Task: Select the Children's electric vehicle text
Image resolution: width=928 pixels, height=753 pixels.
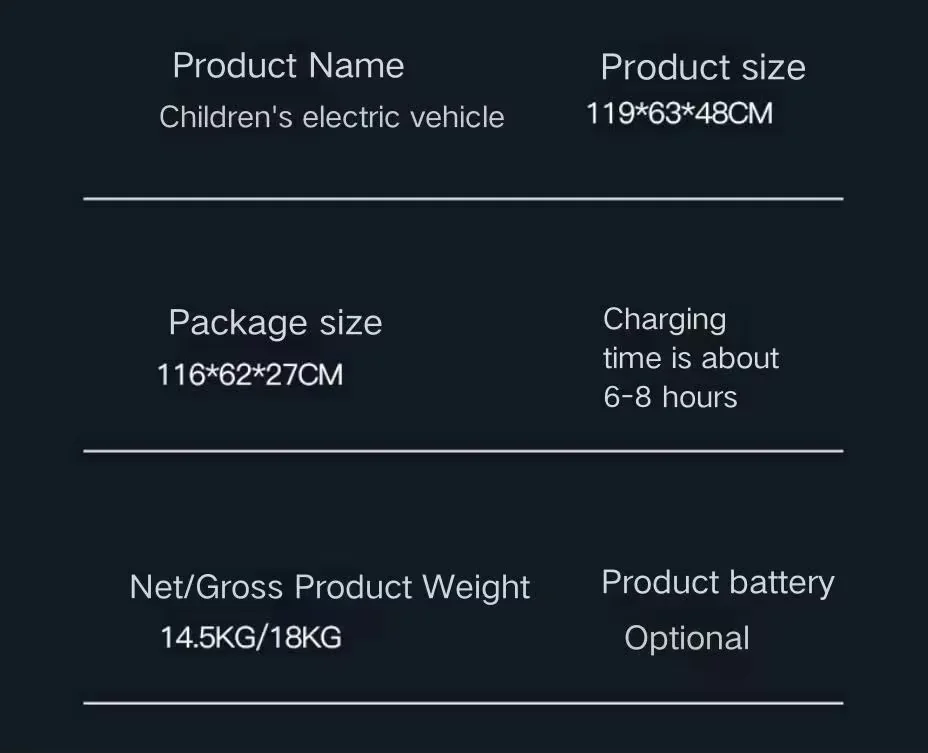Action: click(331, 117)
